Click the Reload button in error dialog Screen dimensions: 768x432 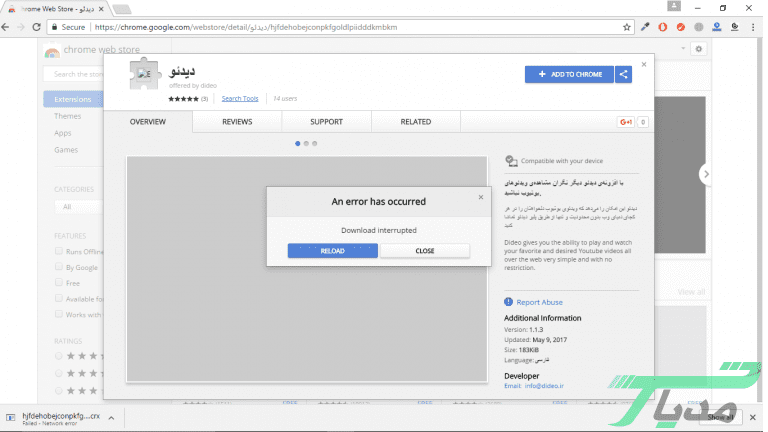(x=333, y=251)
